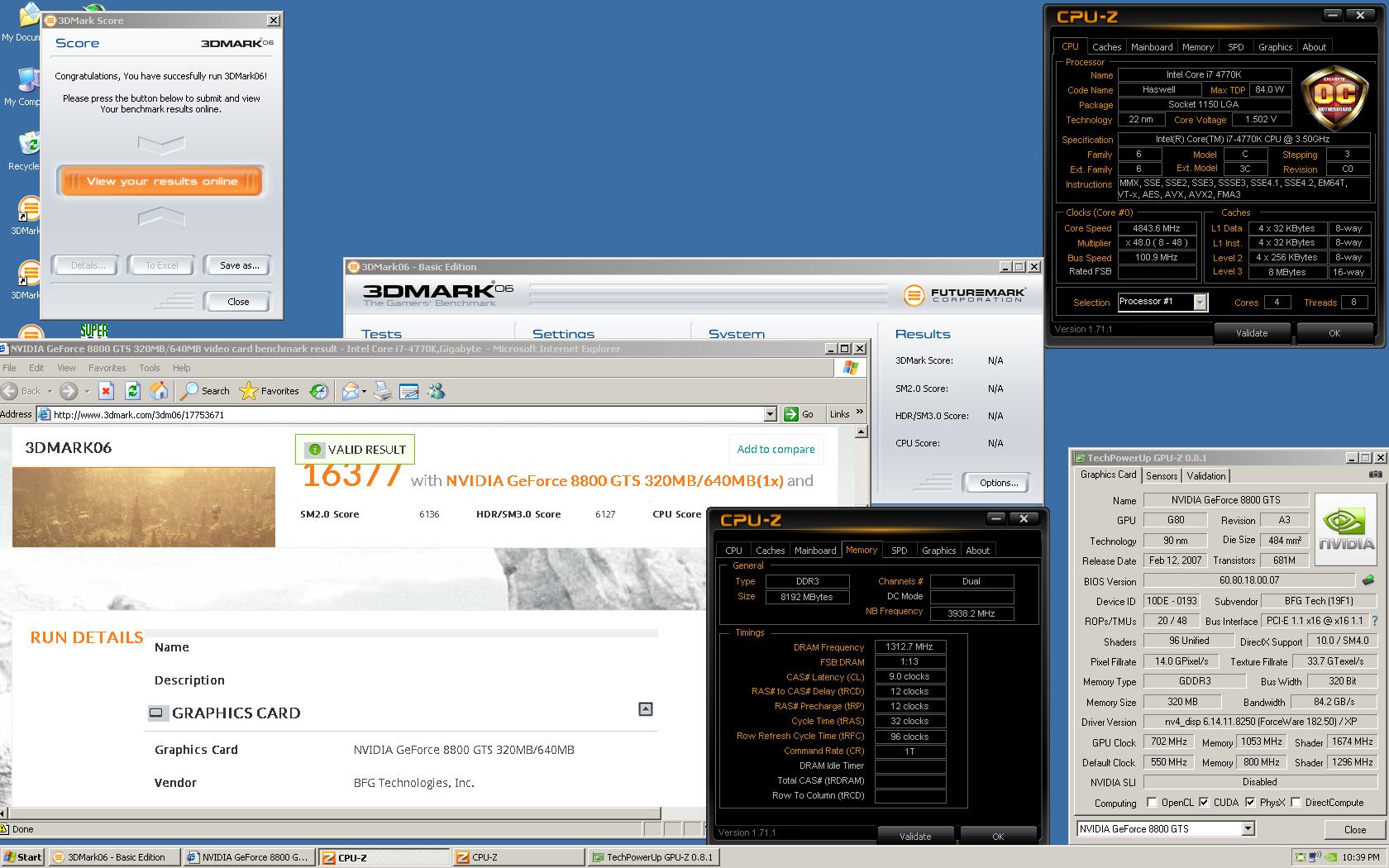This screenshot has height=868, width=1389.
Task: Click the Gigabyte OC badge in CPU-Z
Action: tap(1334, 98)
